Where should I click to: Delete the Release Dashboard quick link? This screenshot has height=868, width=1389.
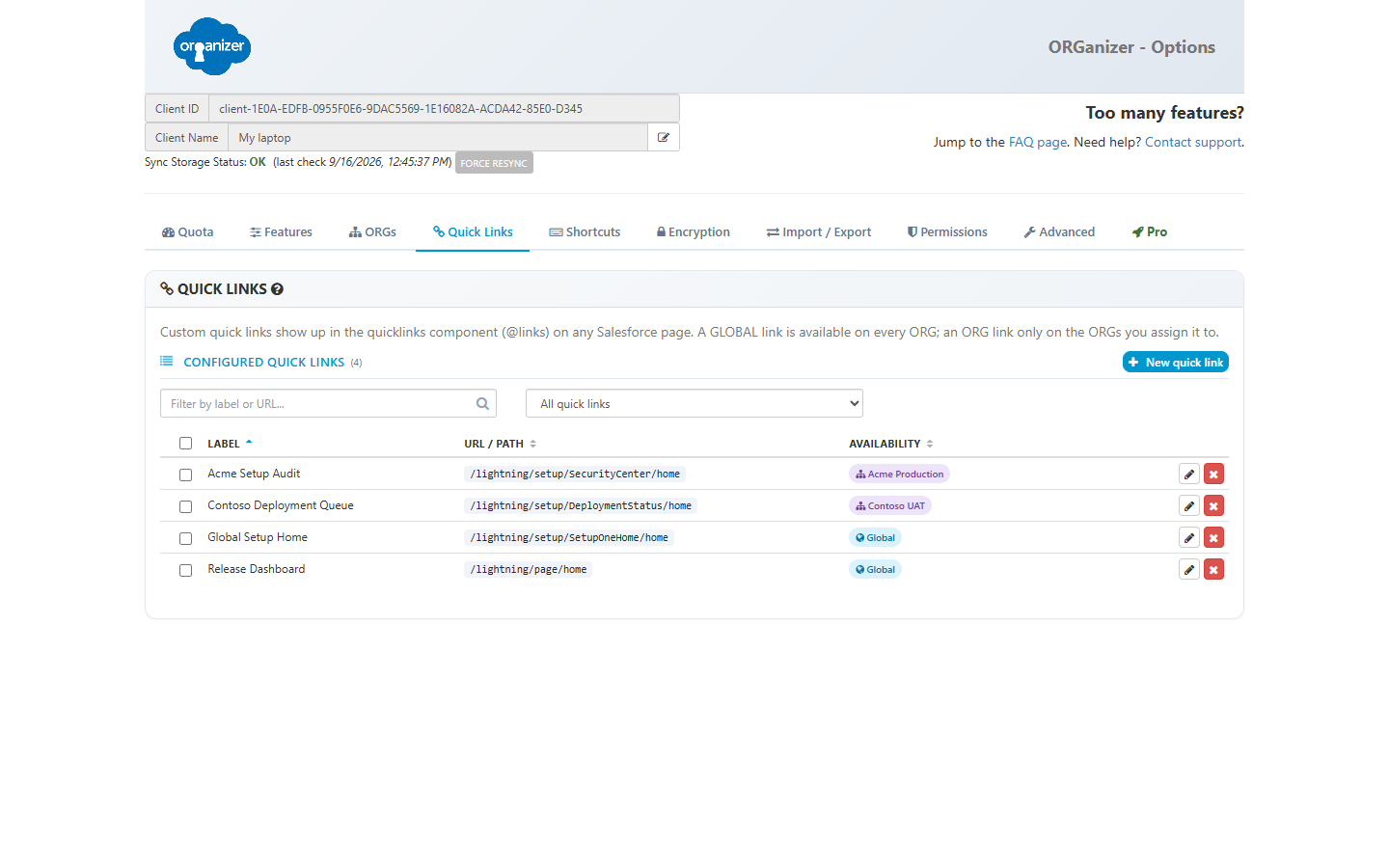click(1213, 570)
